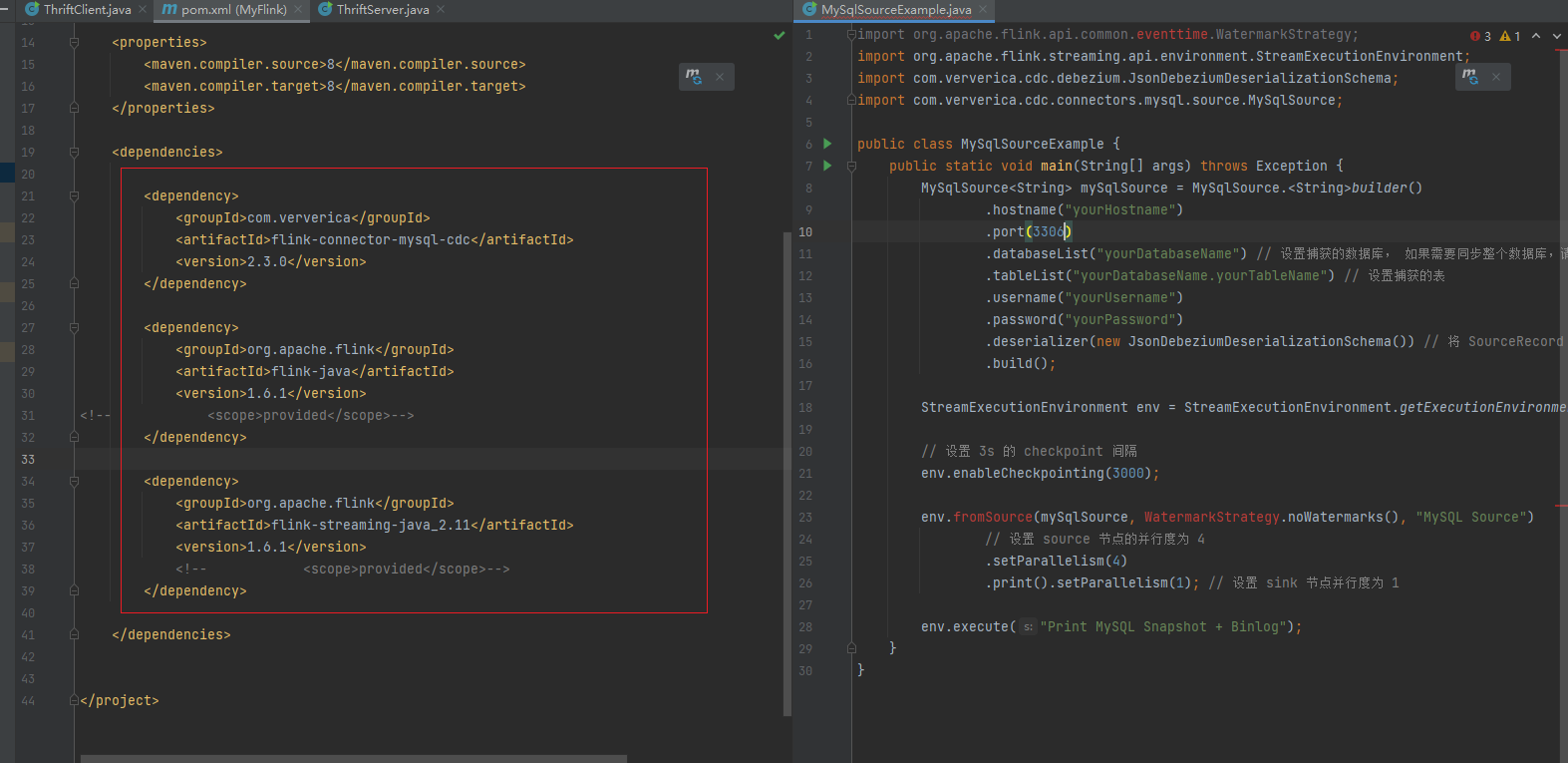
Task: Click the closing fold marker on line 29 of MySqlSourceExample
Action: coord(851,648)
